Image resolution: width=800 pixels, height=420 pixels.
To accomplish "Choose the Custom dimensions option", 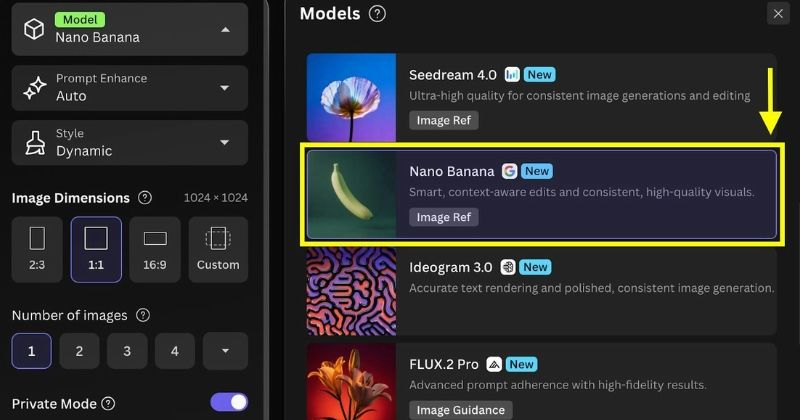I will (218, 250).
